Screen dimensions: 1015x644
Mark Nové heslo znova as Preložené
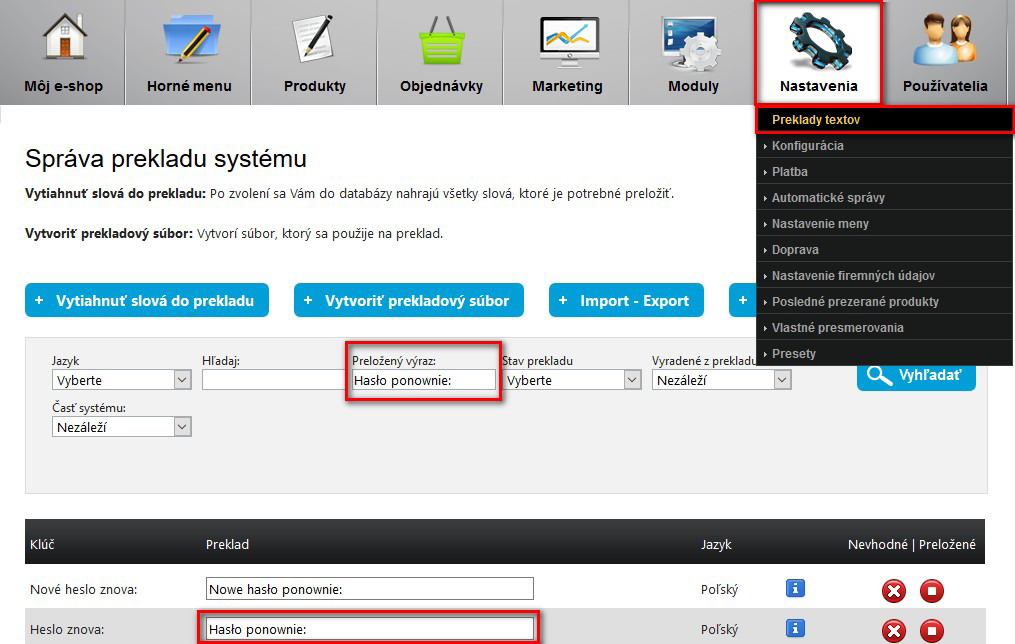coord(931,591)
